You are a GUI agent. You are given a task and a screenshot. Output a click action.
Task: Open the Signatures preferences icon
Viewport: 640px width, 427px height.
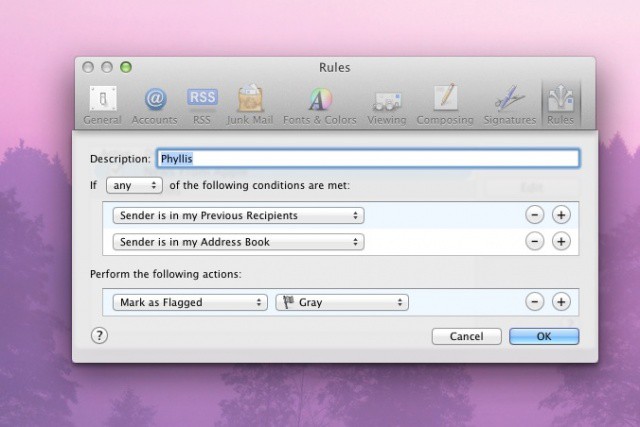point(510,105)
